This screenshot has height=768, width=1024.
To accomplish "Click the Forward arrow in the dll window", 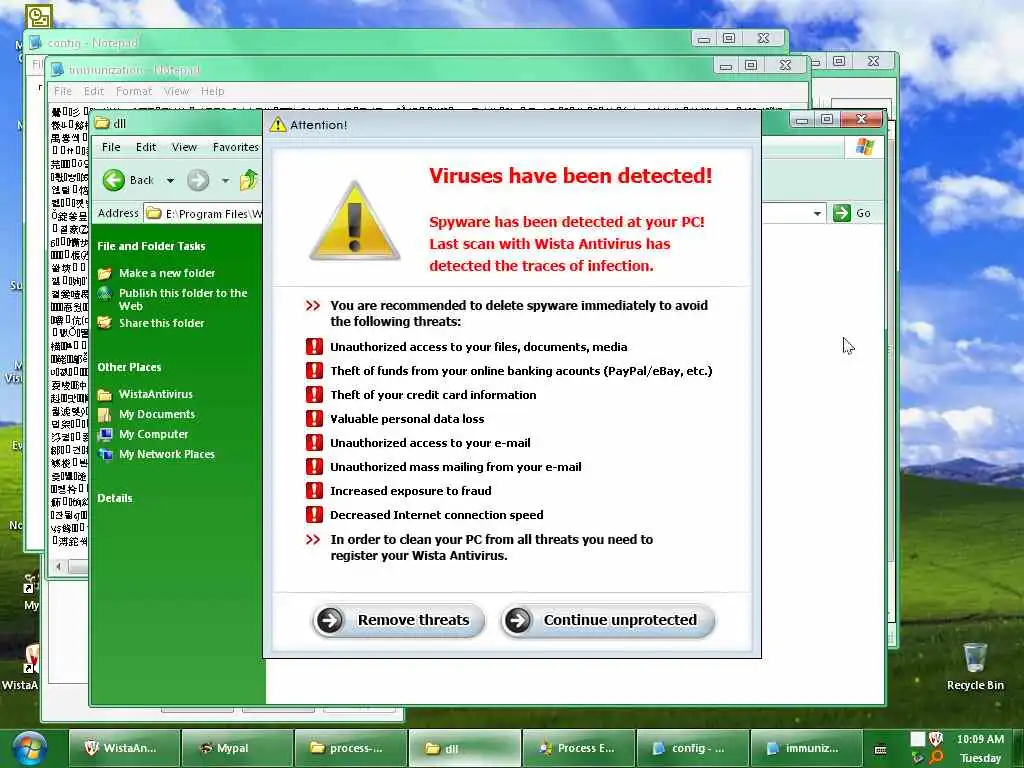I will click(x=198, y=180).
